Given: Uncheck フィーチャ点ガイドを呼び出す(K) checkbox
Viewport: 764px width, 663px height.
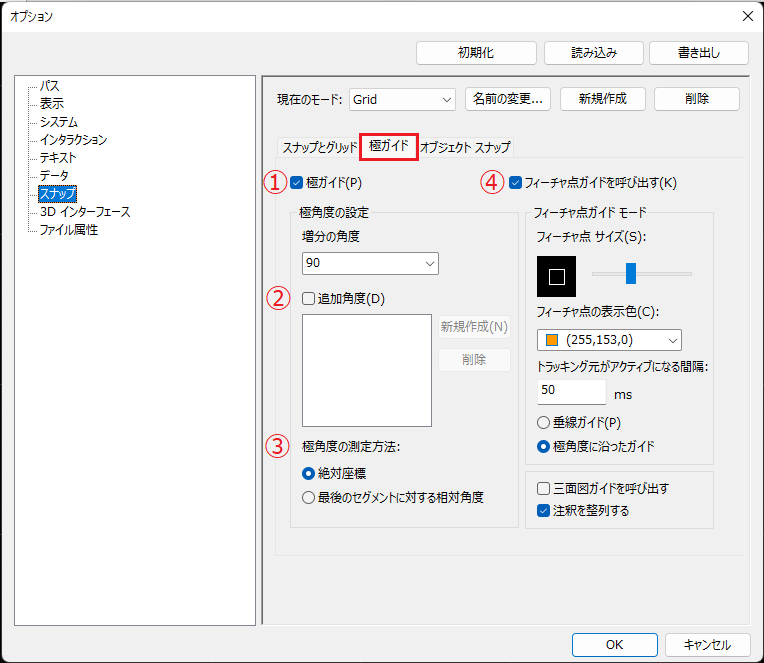Looking at the screenshot, I should [516, 183].
